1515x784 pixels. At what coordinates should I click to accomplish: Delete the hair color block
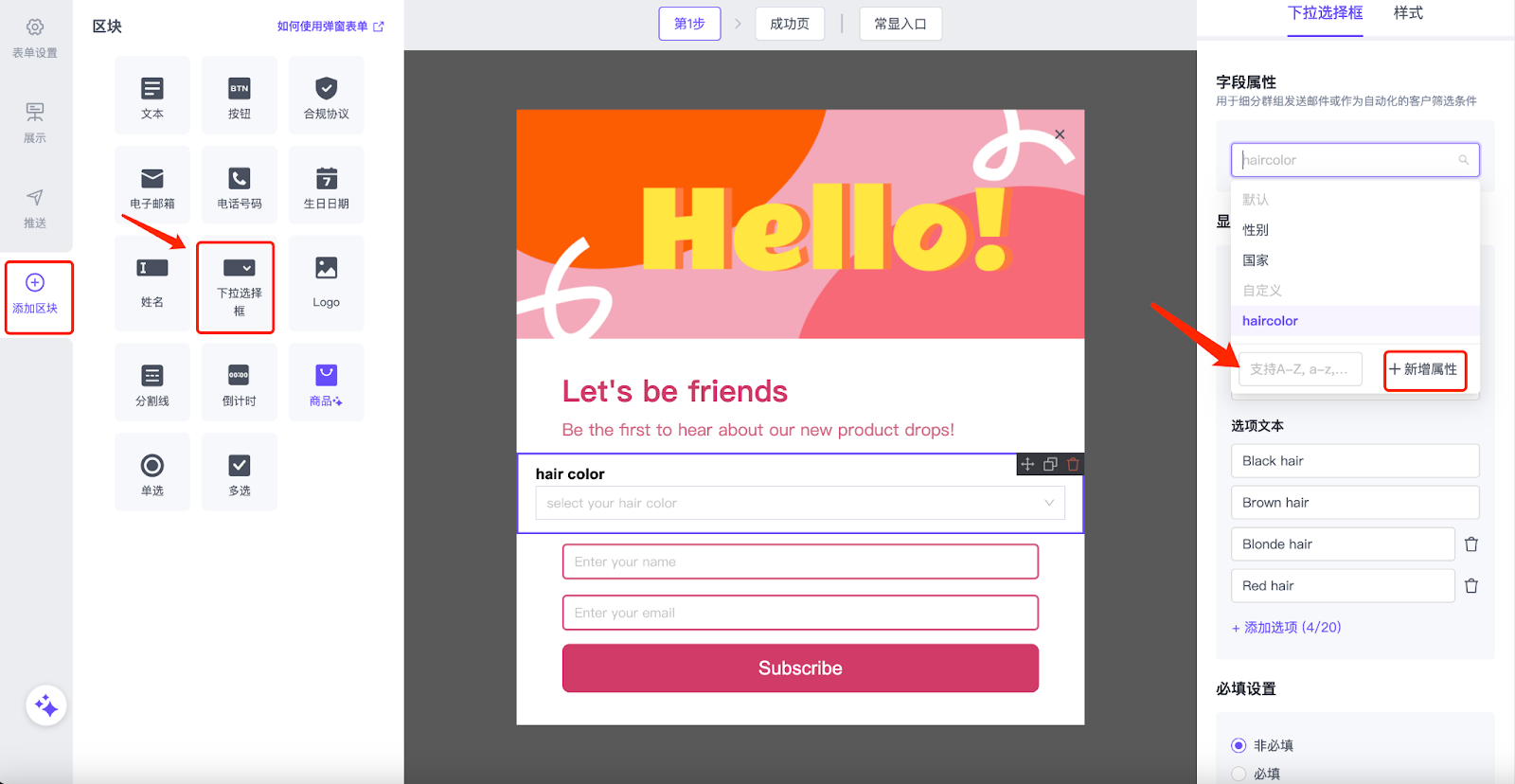[1073, 464]
